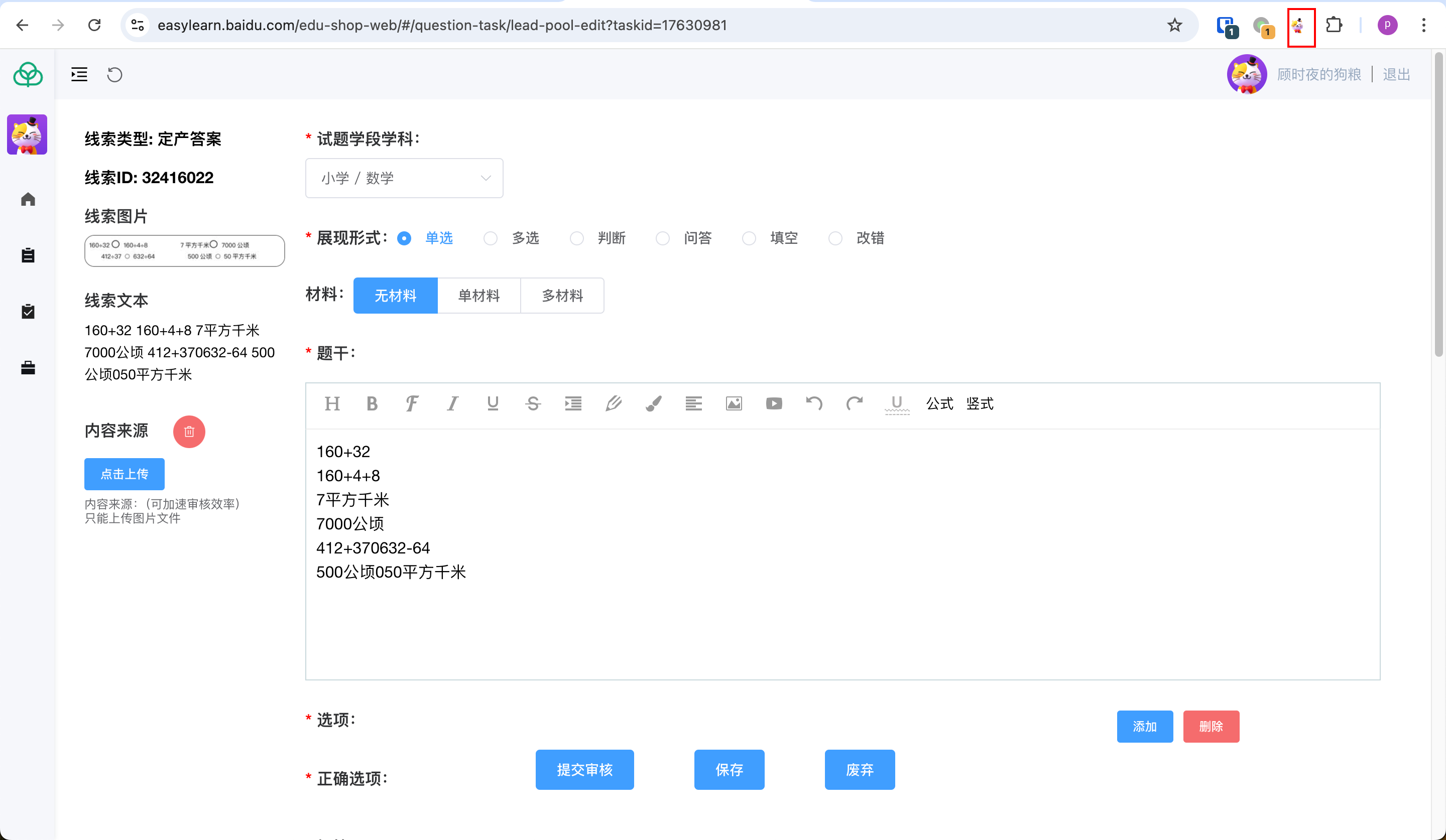Screen dimensions: 1446x840
Task: Click the 线索图片 thumbnail image
Action: point(184,250)
